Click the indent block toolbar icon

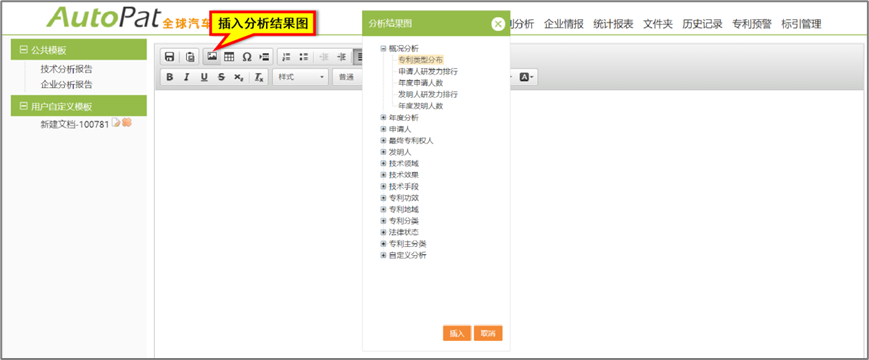[x=264, y=56]
